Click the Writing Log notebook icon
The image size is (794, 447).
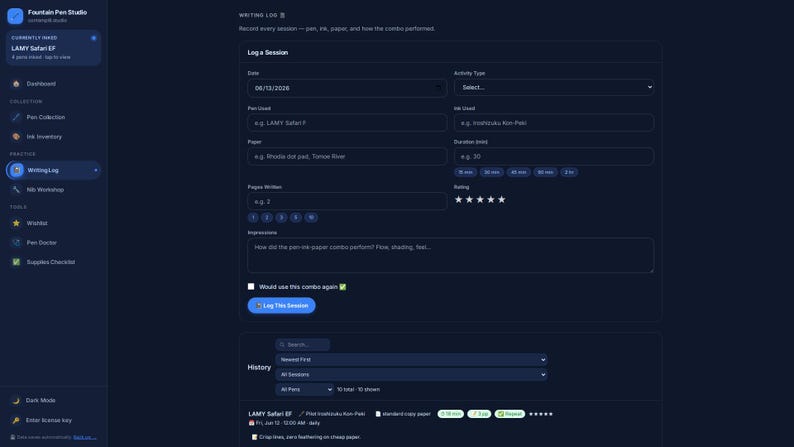17,170
